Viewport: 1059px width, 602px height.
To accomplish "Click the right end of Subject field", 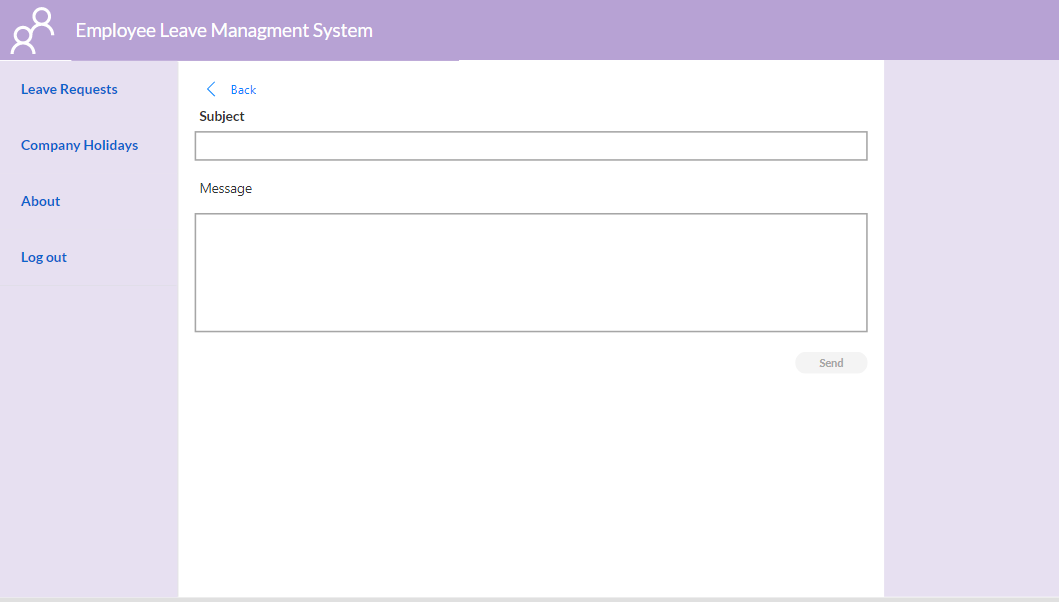I will point(859,146).
